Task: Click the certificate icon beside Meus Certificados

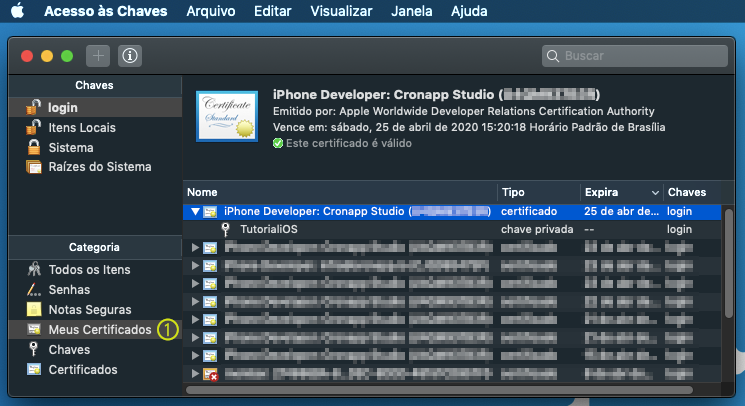Action: (34, 329)
